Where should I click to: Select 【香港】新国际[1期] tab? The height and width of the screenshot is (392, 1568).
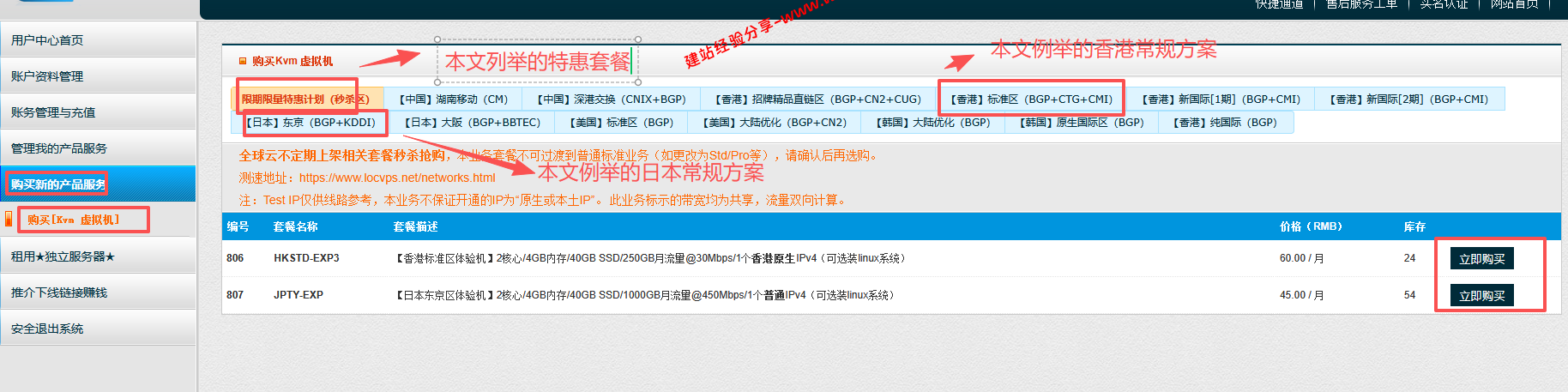tap(1220, 100)
